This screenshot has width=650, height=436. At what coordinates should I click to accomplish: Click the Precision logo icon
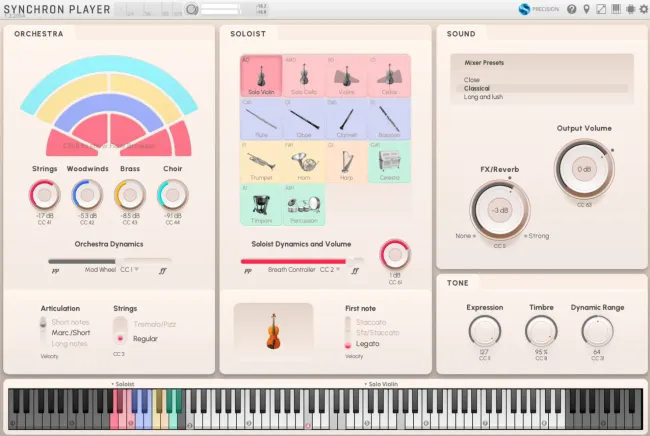pos(524,9)
